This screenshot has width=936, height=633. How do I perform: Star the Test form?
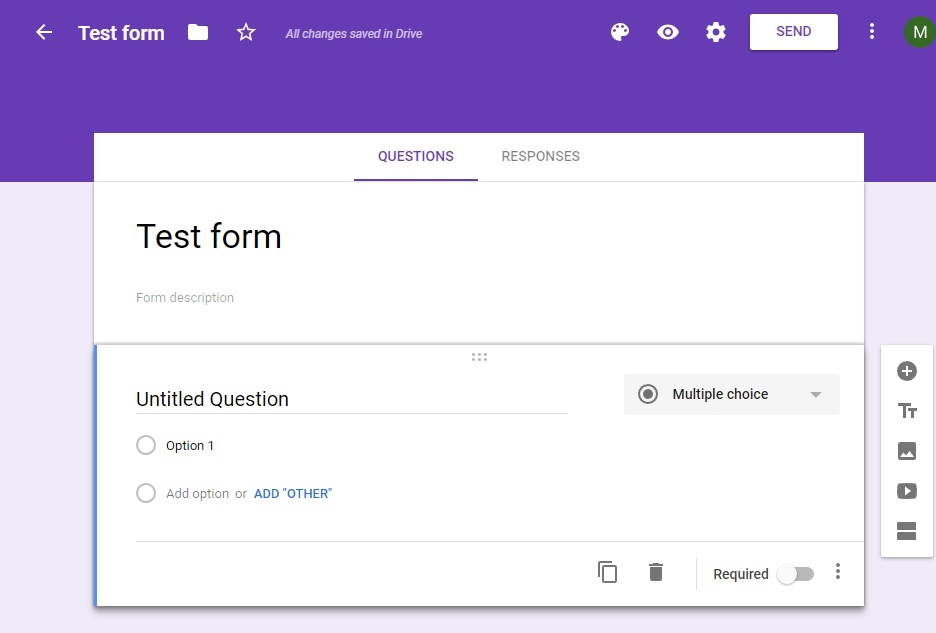point(246,32)
